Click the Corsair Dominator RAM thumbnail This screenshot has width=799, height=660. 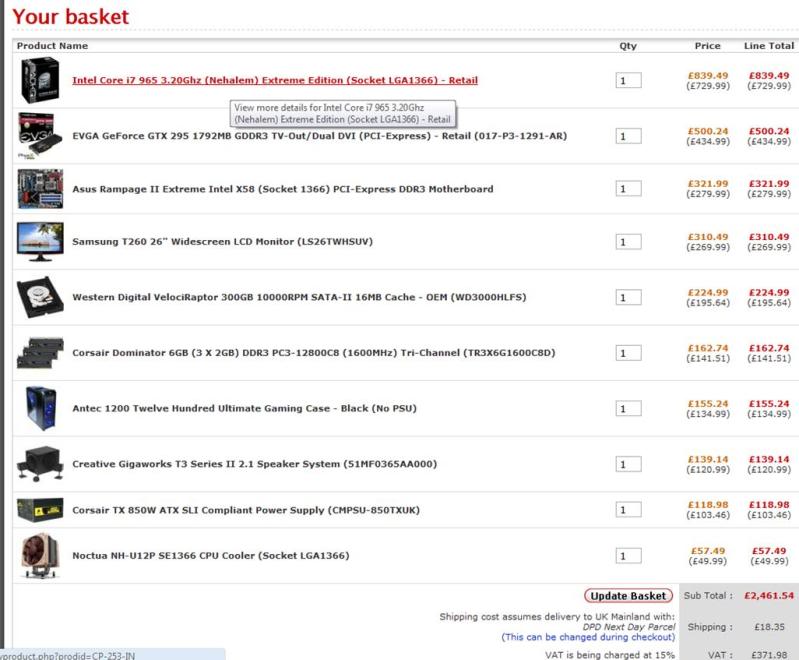point(40,353)
